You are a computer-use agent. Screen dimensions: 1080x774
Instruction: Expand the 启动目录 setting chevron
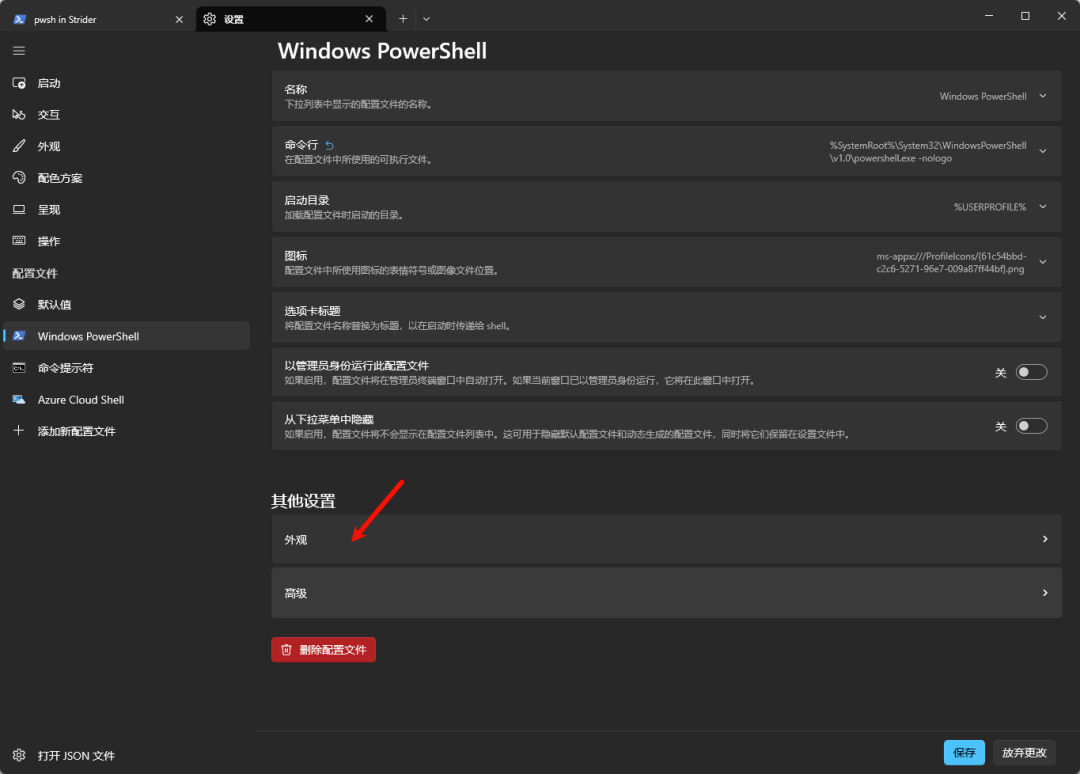[x=1043, y=207]
